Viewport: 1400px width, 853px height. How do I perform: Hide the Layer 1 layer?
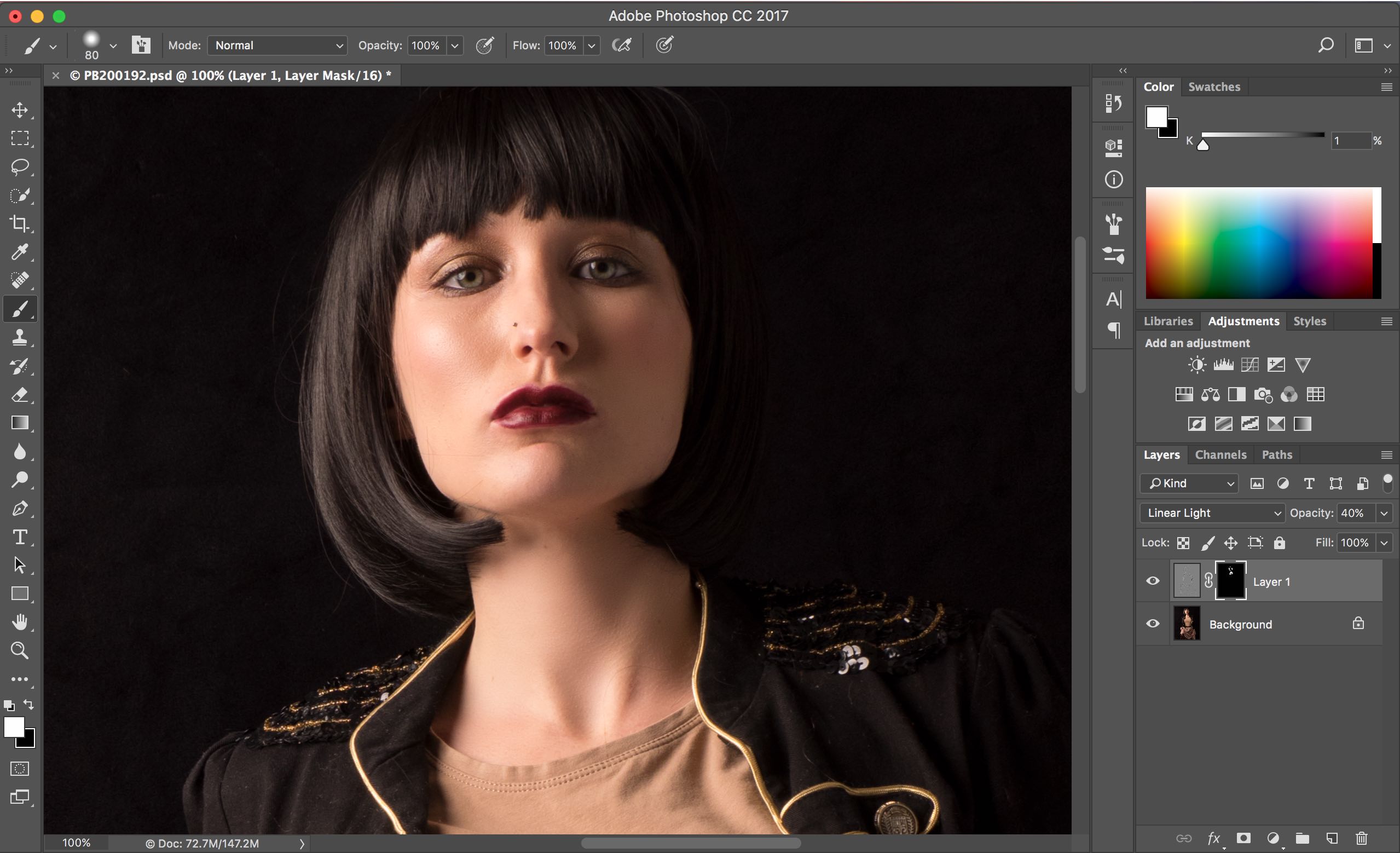[1152, 580]
